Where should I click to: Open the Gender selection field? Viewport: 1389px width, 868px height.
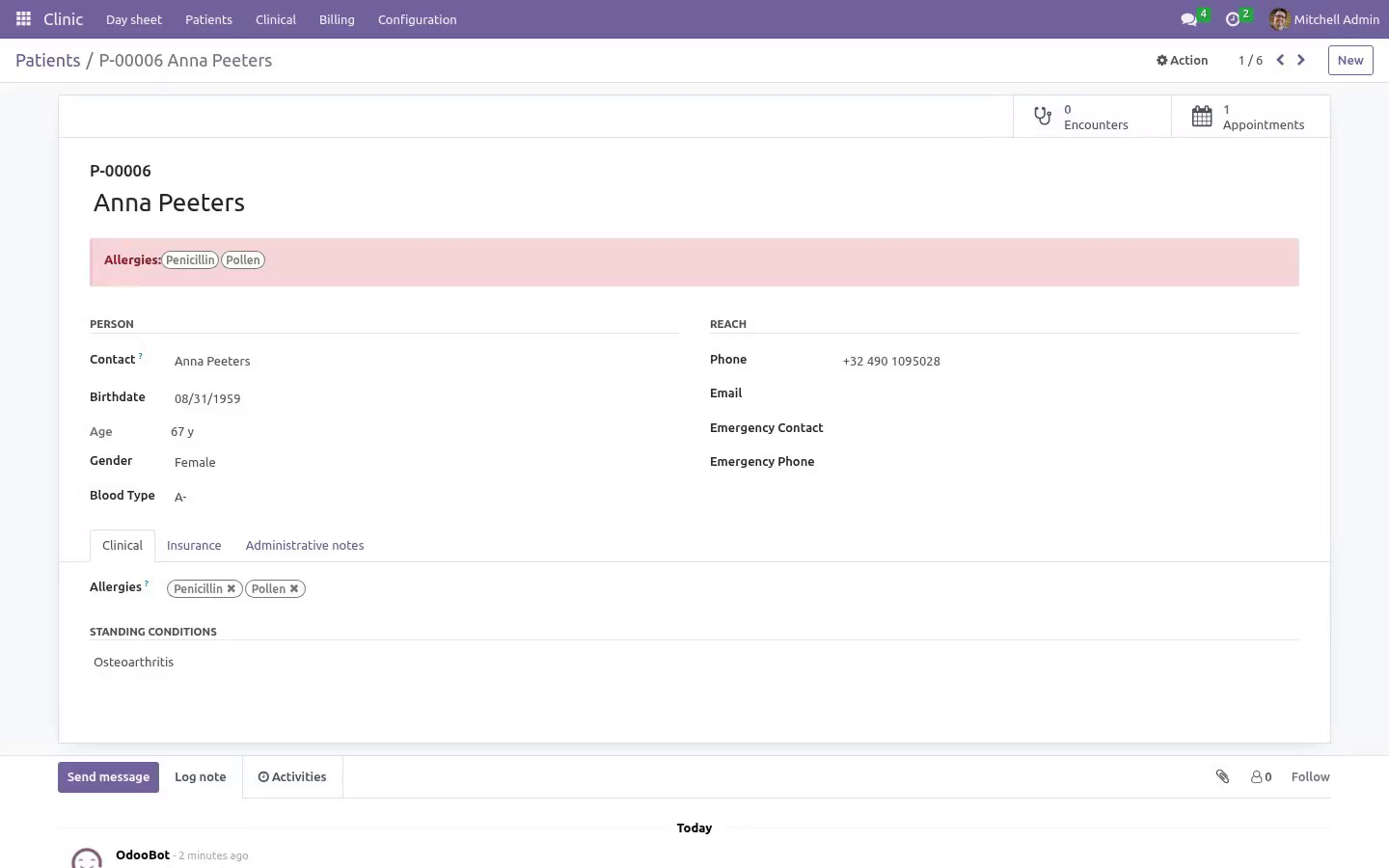(x=424, y=462)
